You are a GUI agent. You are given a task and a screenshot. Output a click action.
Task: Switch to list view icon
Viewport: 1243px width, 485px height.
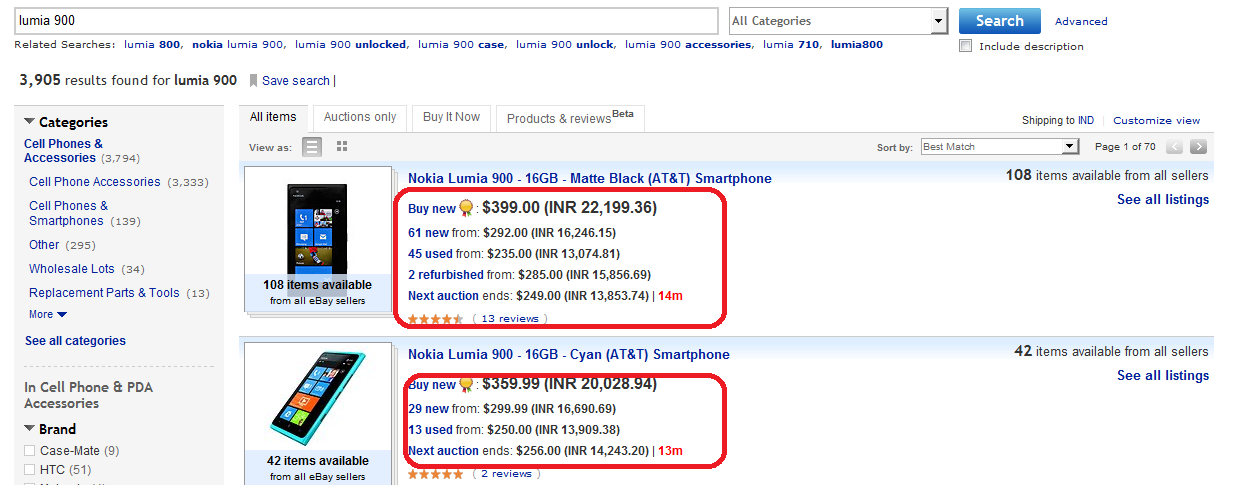313,147
